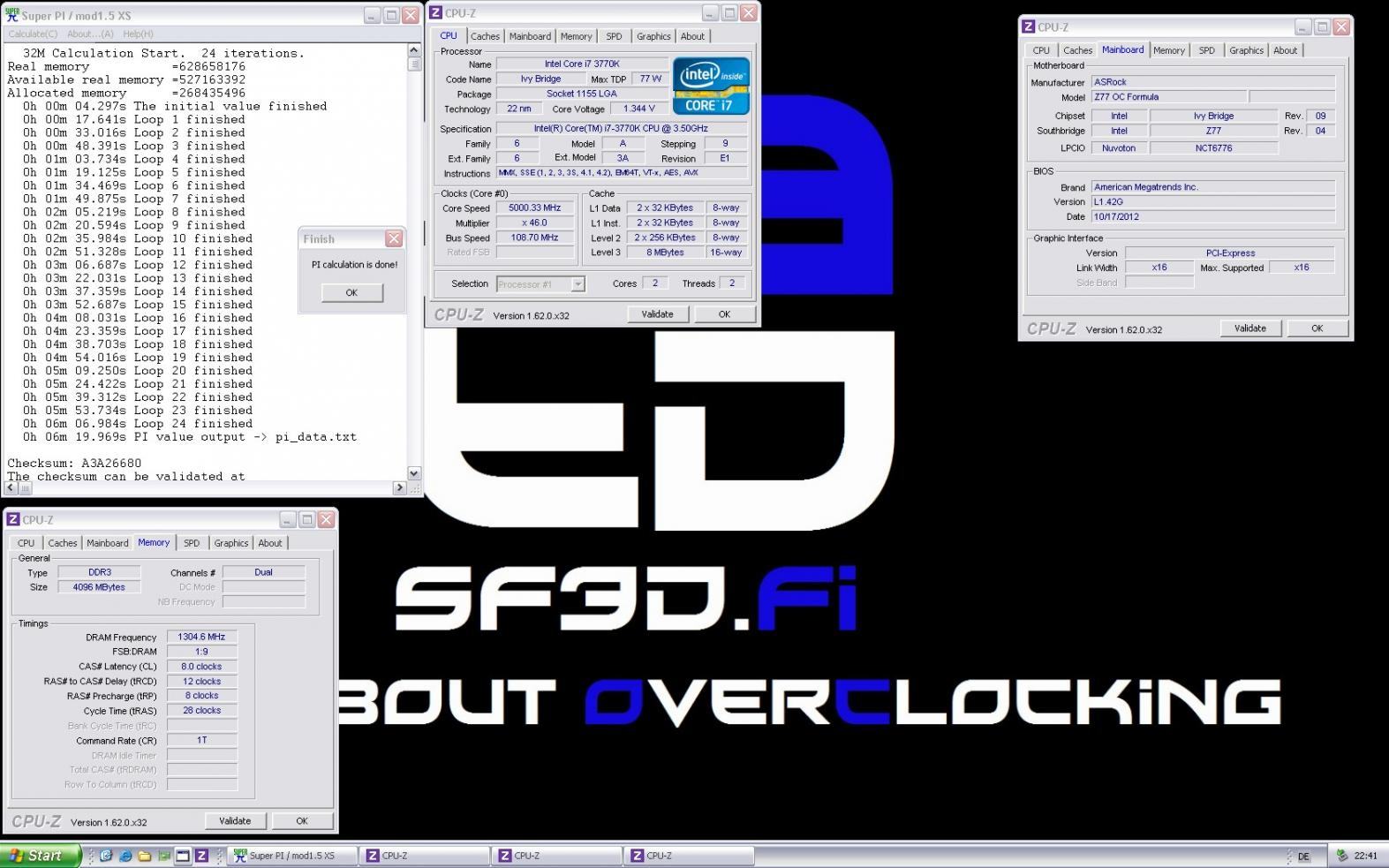Select SPD tab in the CPU tab window

(614, 36)
